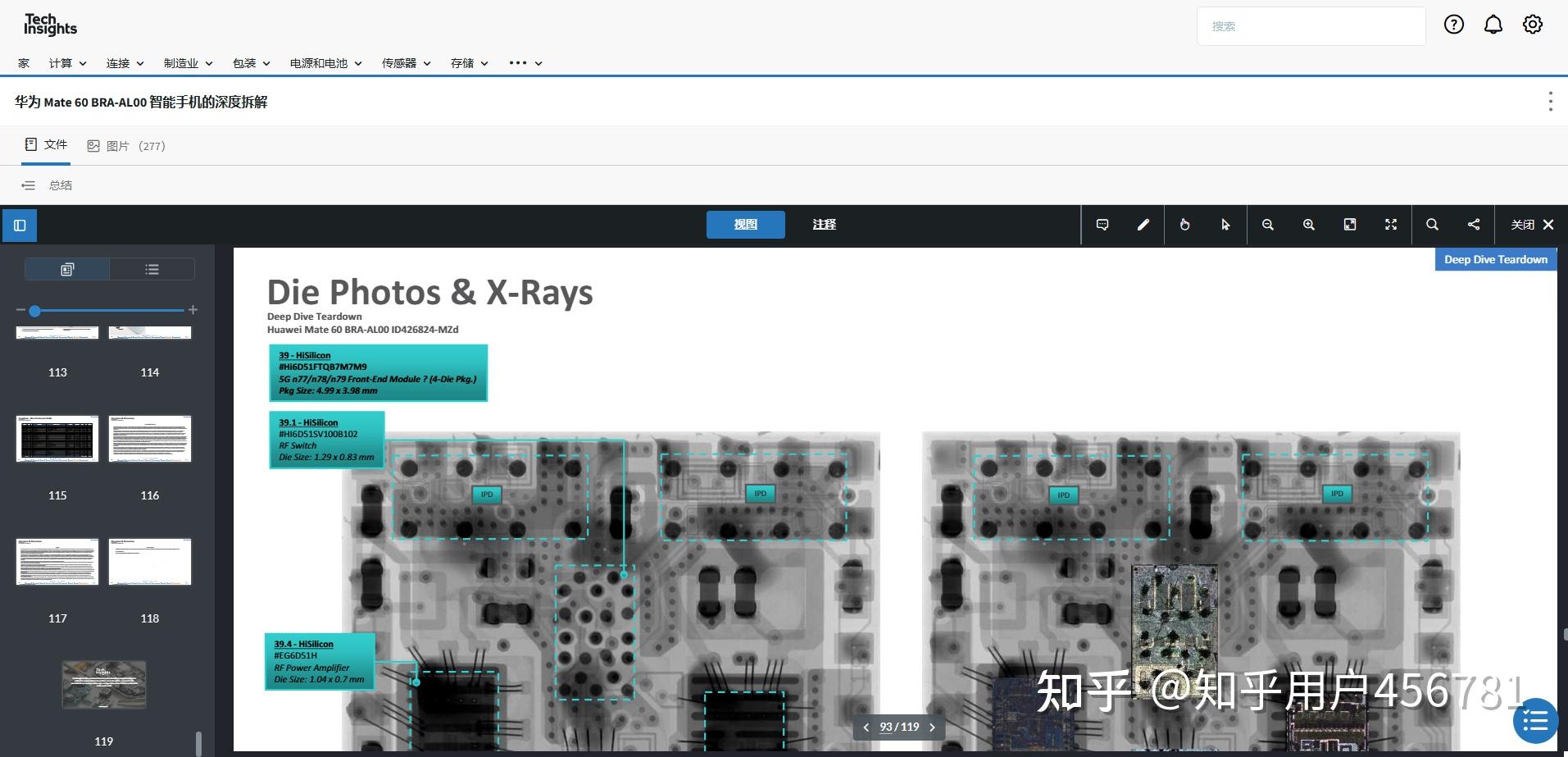
Task: Expand the 包装 dropdown menu
Action: tap(252, 63)
